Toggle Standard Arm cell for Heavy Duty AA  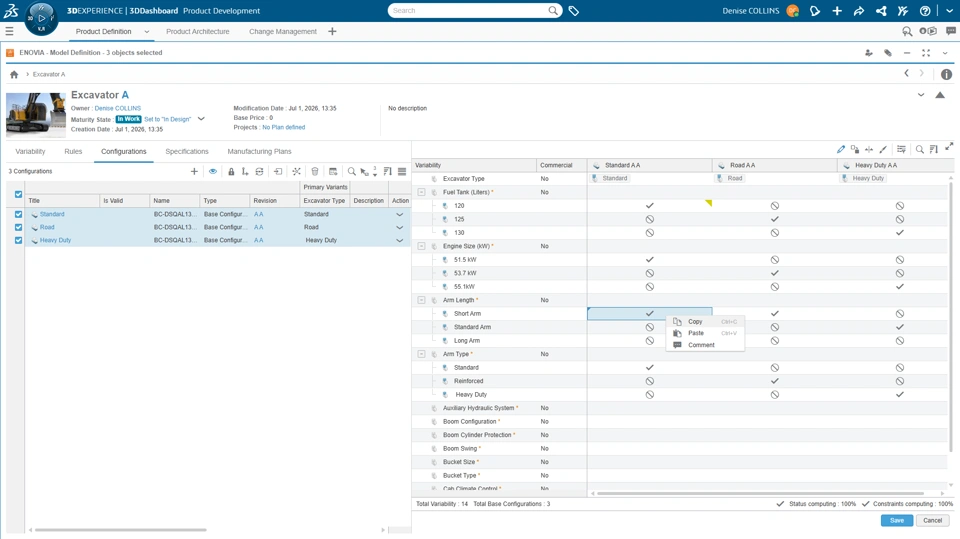pos(899,327)
